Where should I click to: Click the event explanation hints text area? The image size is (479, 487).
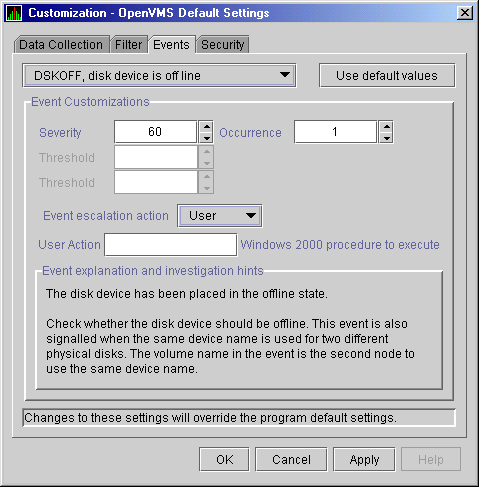click(239, 331)
